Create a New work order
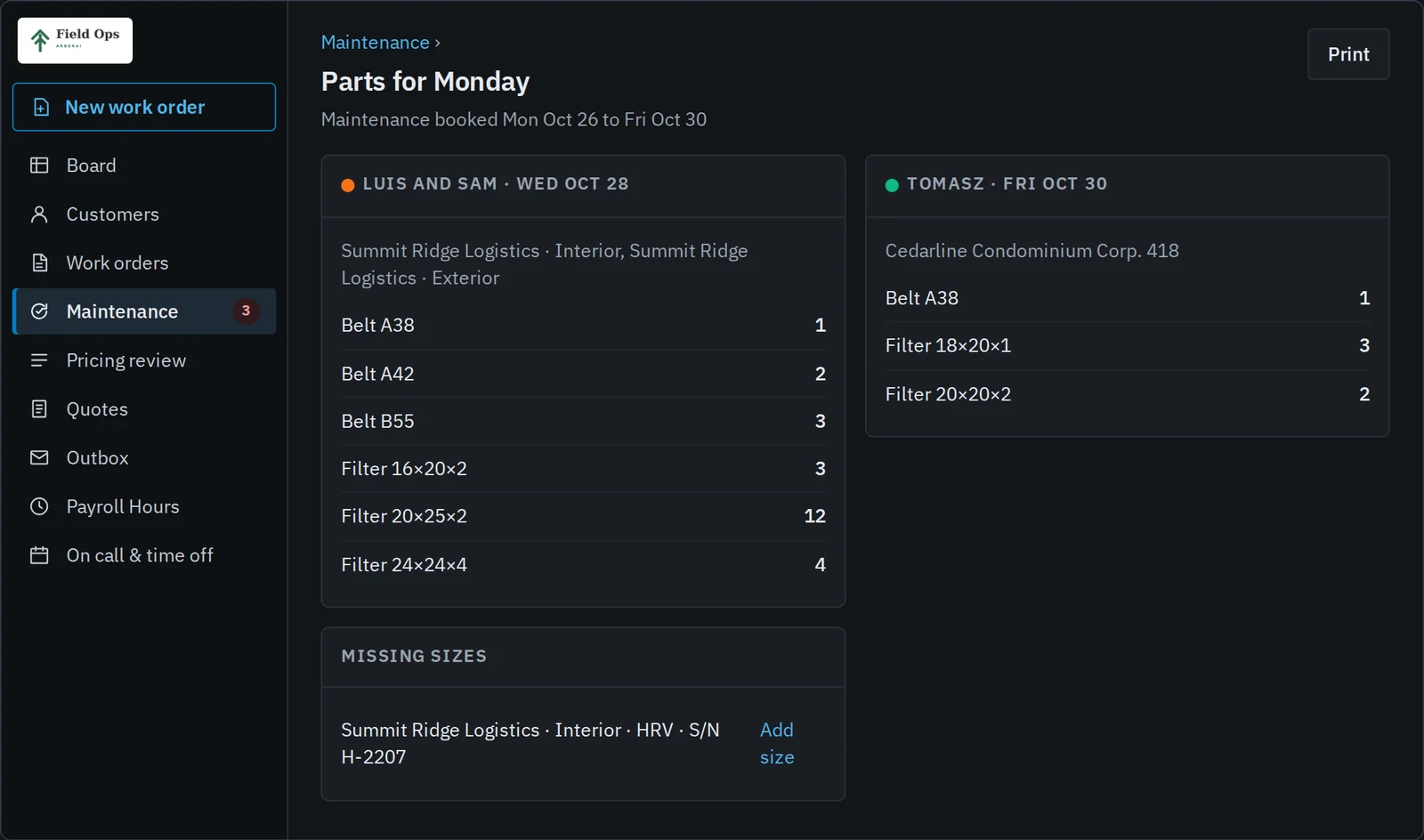The height and width of the screenshot is (840, 1424). (x=144, y=107)
